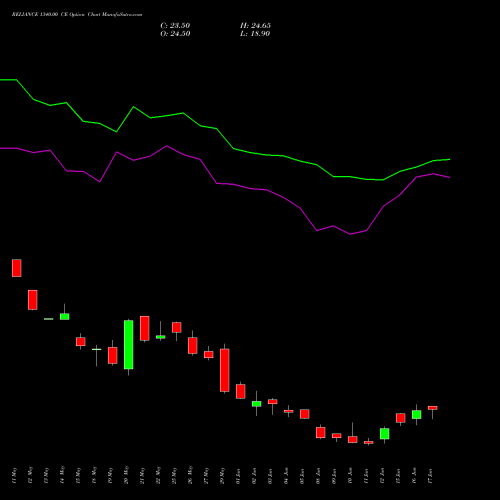Viewport: 500px width, 500px height.
Task: Click the green candle for 14 May
Action: [x=65, y=316]
